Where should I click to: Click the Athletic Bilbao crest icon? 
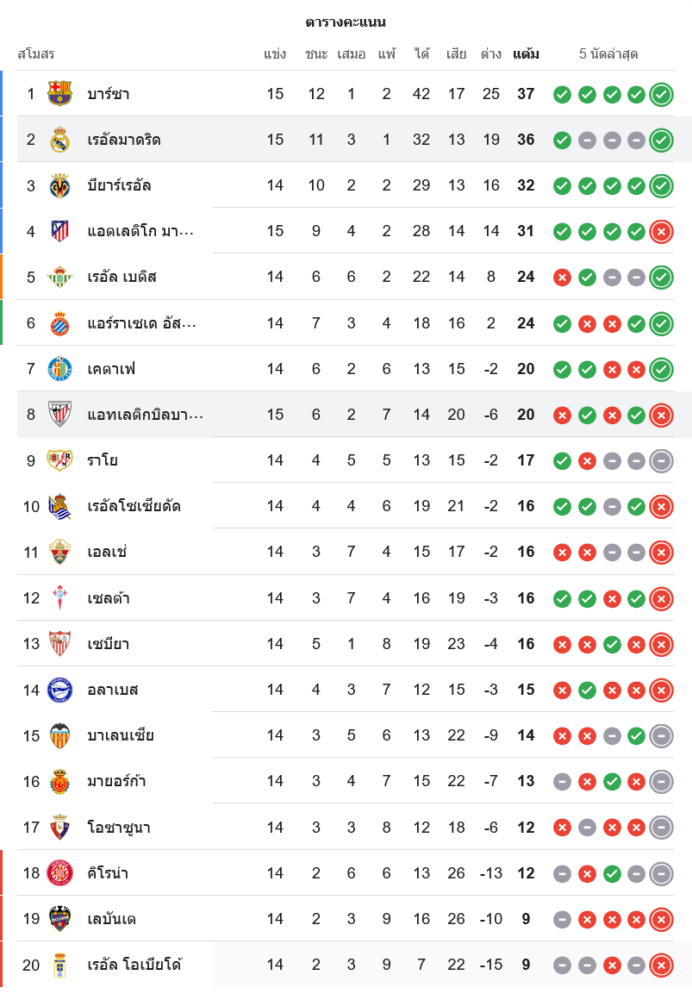point(60,415)
